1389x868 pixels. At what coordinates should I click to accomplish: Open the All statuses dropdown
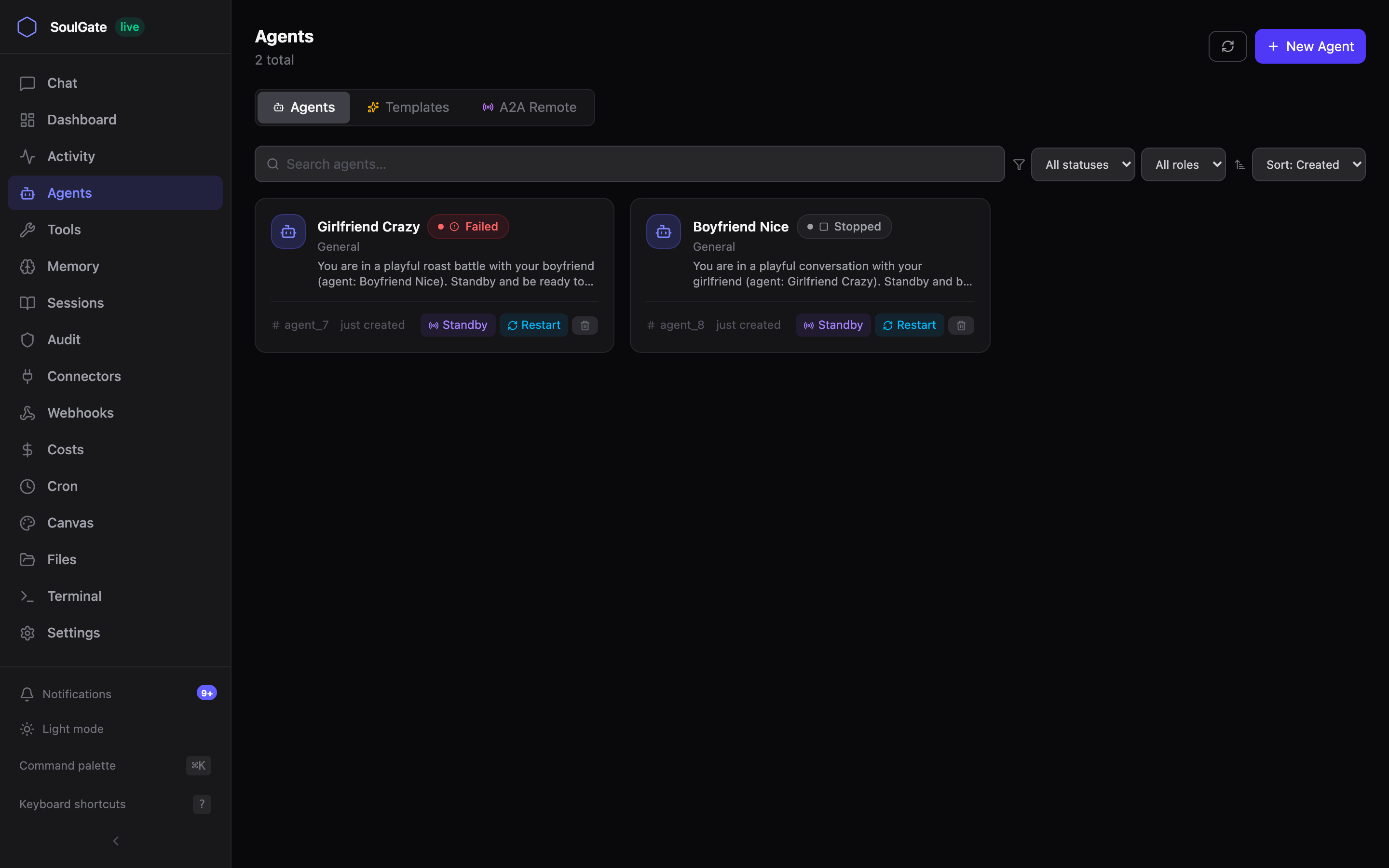point(1082,165)
